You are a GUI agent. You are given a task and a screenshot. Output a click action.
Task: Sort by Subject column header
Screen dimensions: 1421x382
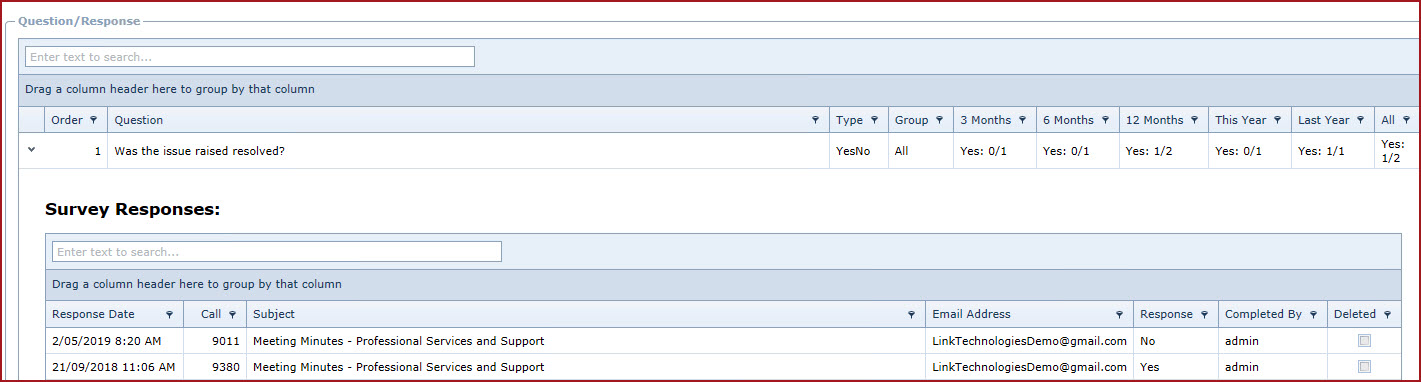tap(274, 314)
